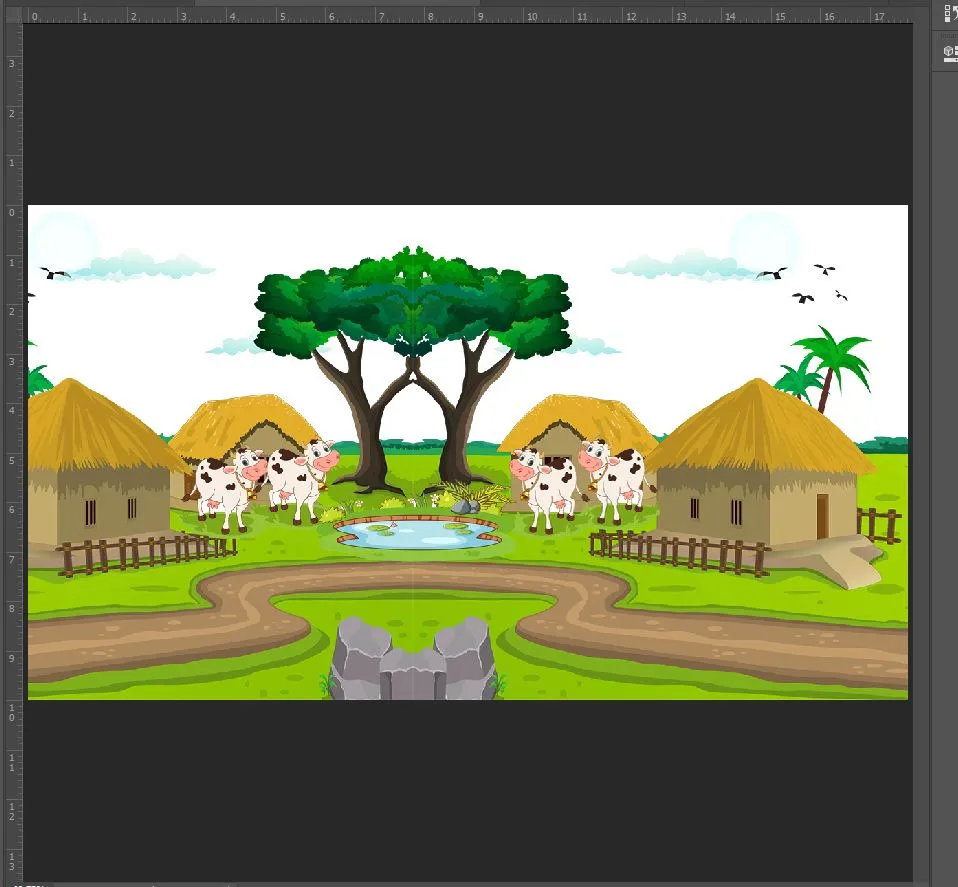Click the green canopy of the central tree

click(x=412, y=300)
